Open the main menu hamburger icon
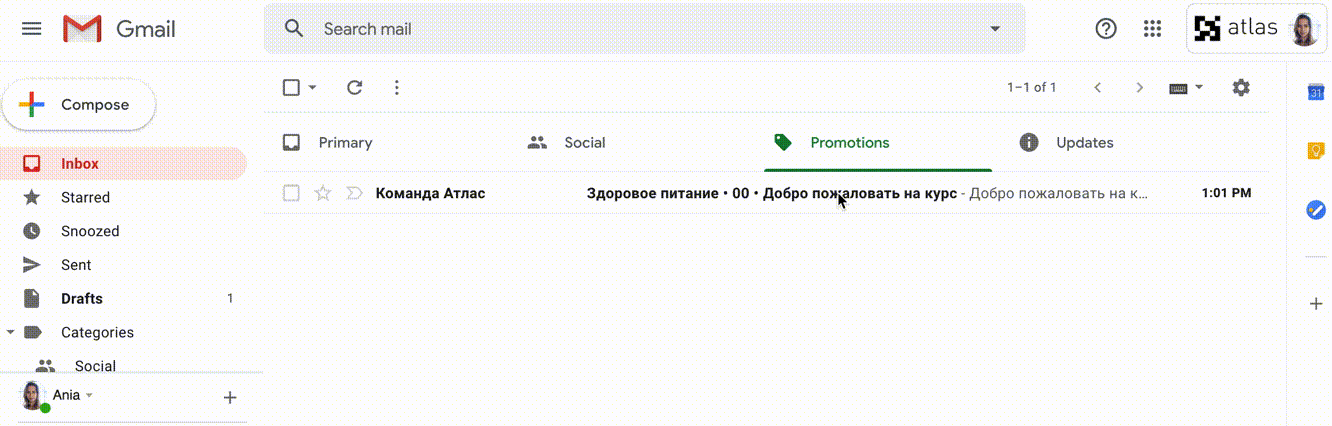Image resolution: width=1332 pixels, height=426 pixels. pyautogui.click(x=32, y=29)
